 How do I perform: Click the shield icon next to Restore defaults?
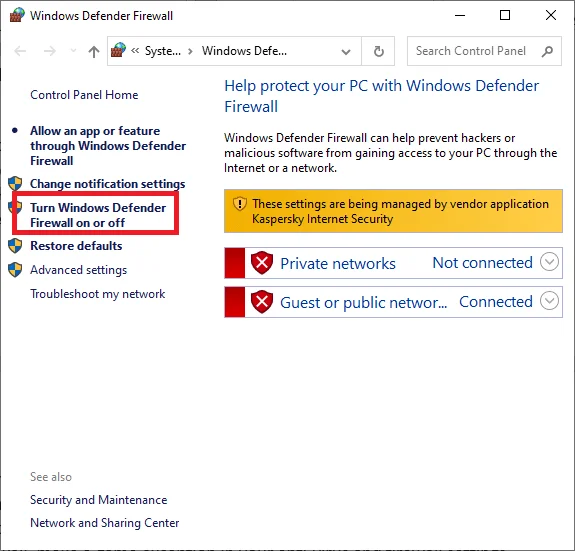pyautogui.click(x=15, y=246)
